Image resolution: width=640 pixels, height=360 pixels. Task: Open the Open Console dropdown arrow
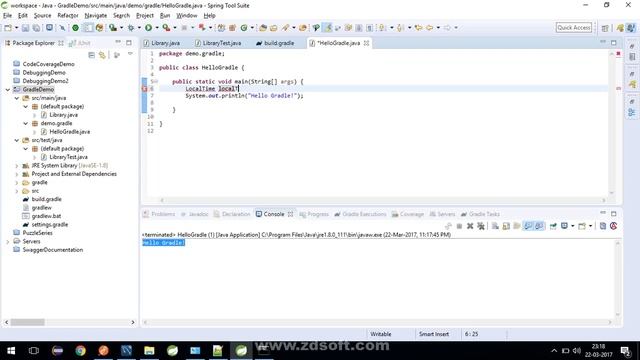click(x=590, y=226)
